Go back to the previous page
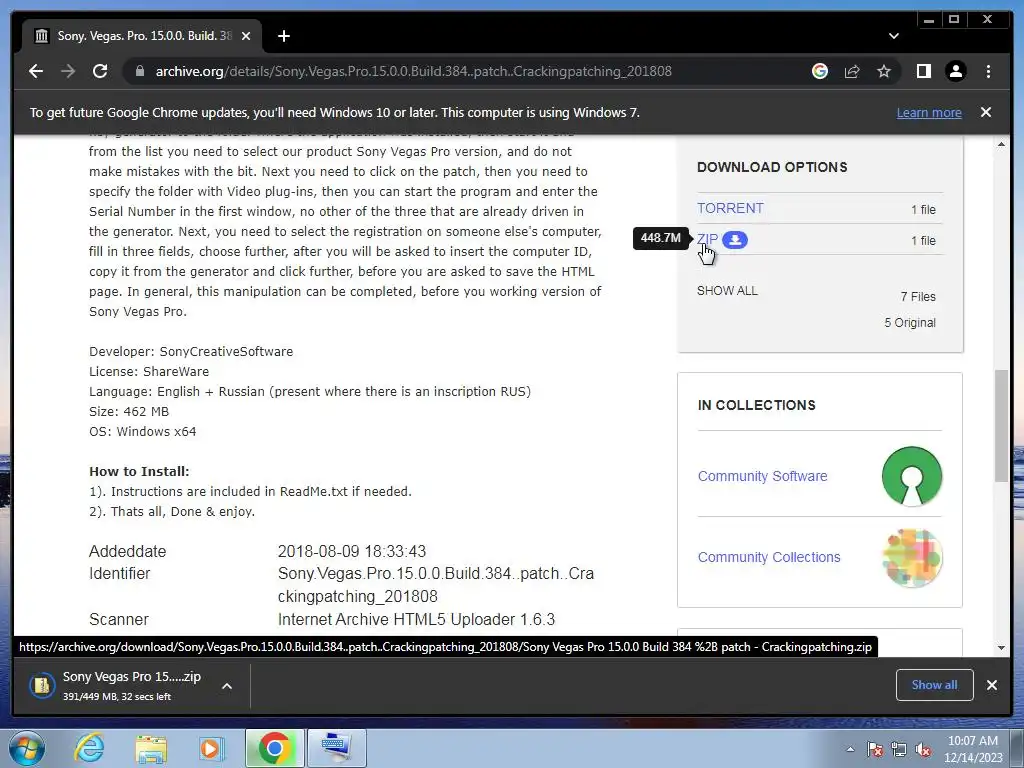The width and height of the screenshot is (1024, 768). click(36, 71)
